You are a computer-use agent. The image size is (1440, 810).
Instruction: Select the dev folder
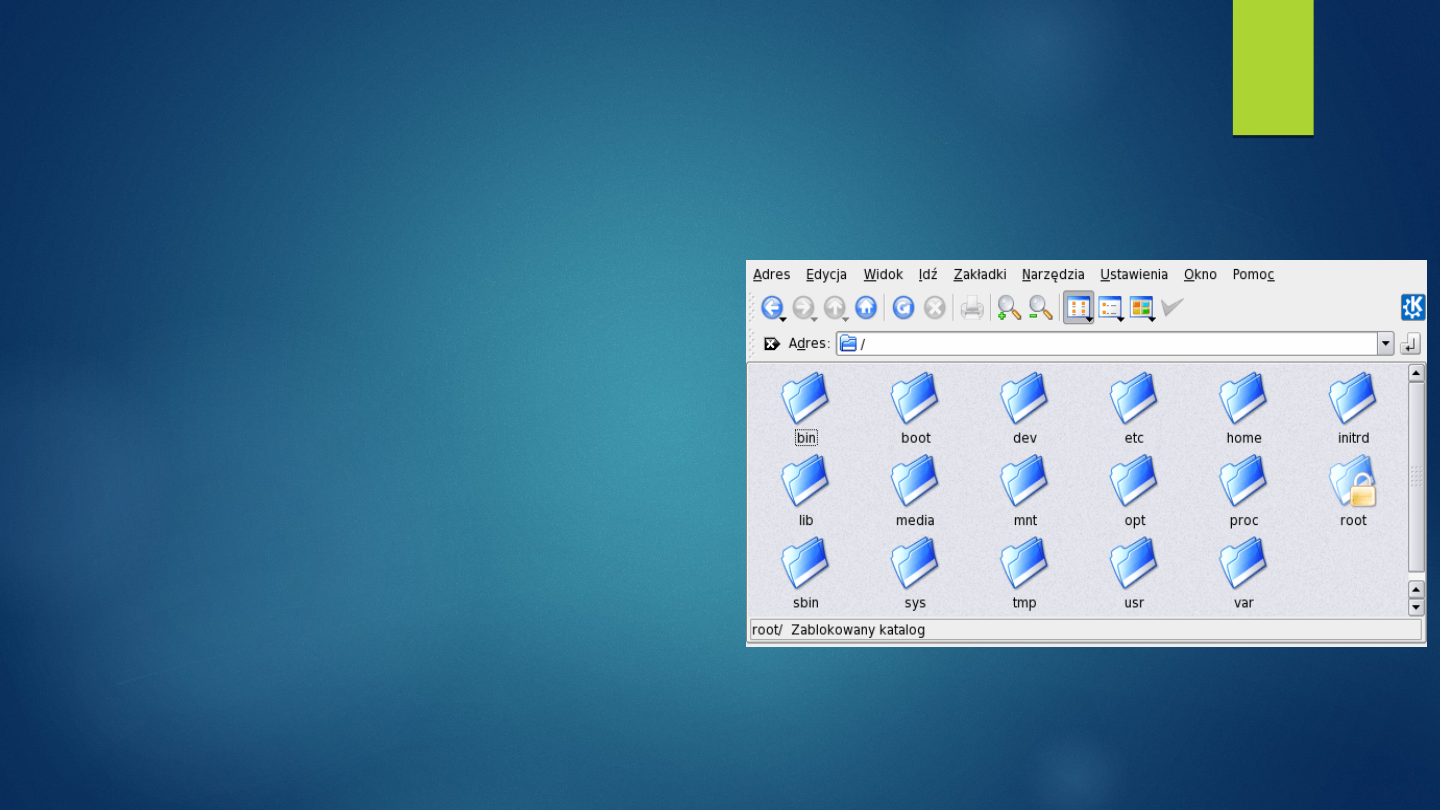click(x=1024, y=409)
